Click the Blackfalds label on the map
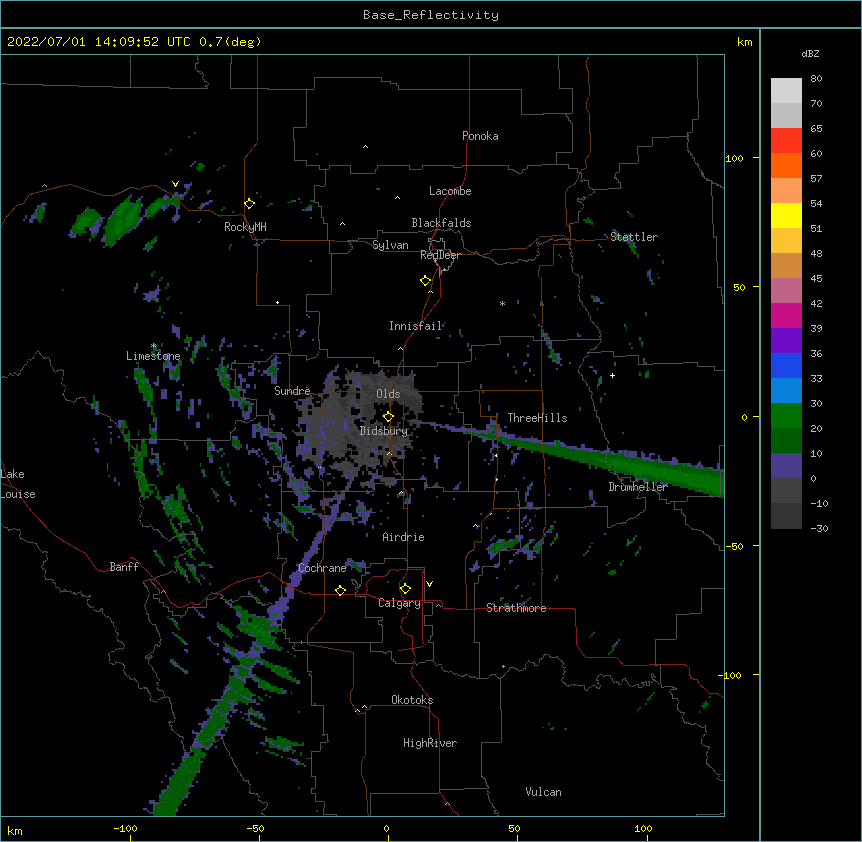This screenshot has width=862, height=842. point(441,223)
